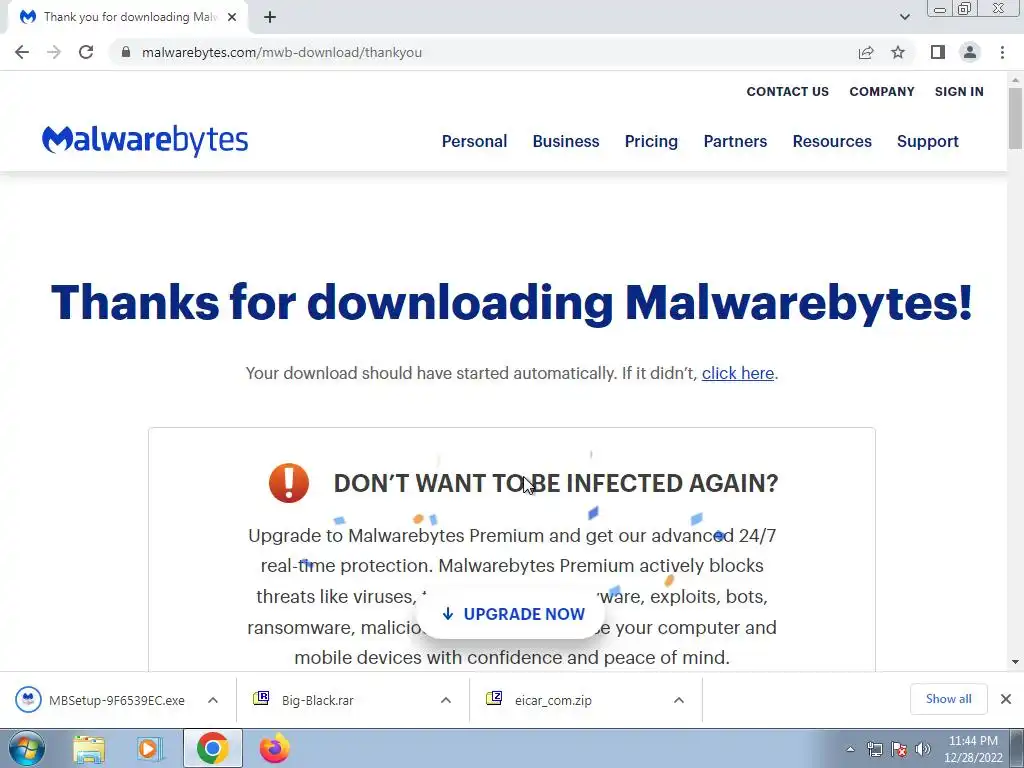Viewport: 1024px width, 768px height.
Task: Toggle the side panel icon
Action: [x=938, y=52]
